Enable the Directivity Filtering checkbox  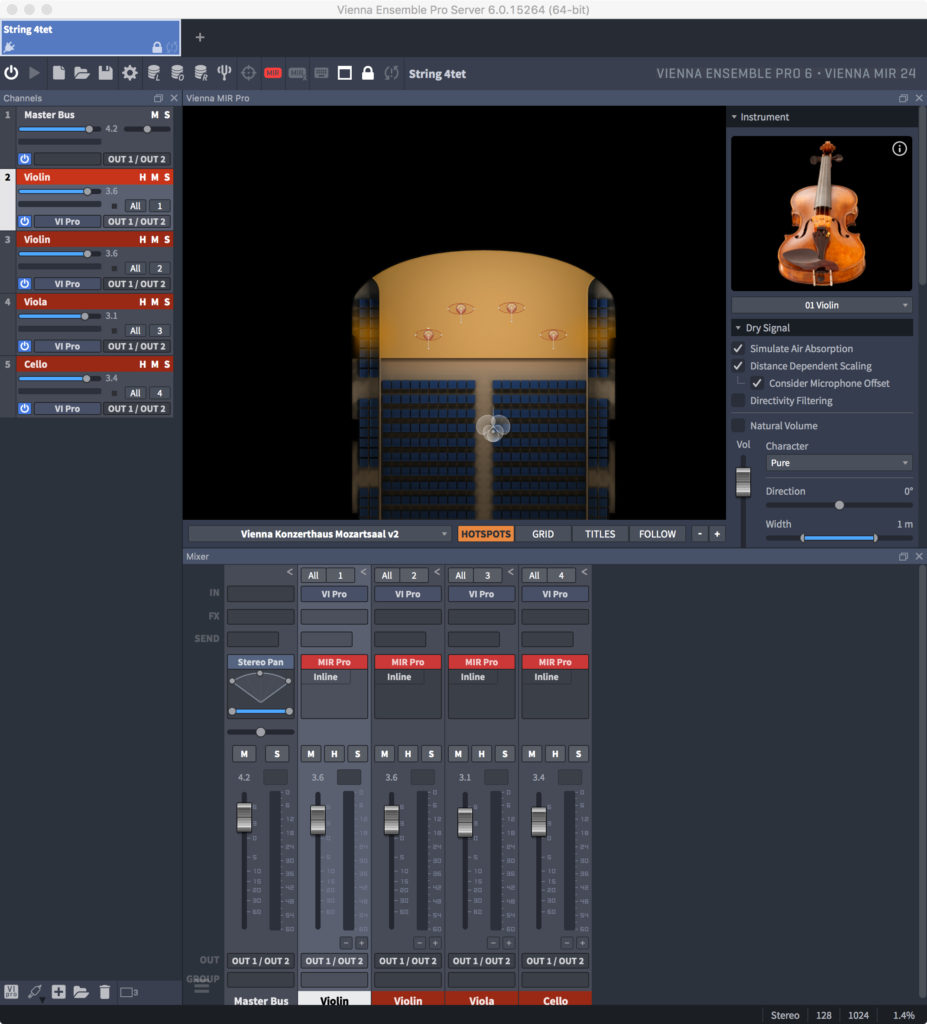(738, 401)
